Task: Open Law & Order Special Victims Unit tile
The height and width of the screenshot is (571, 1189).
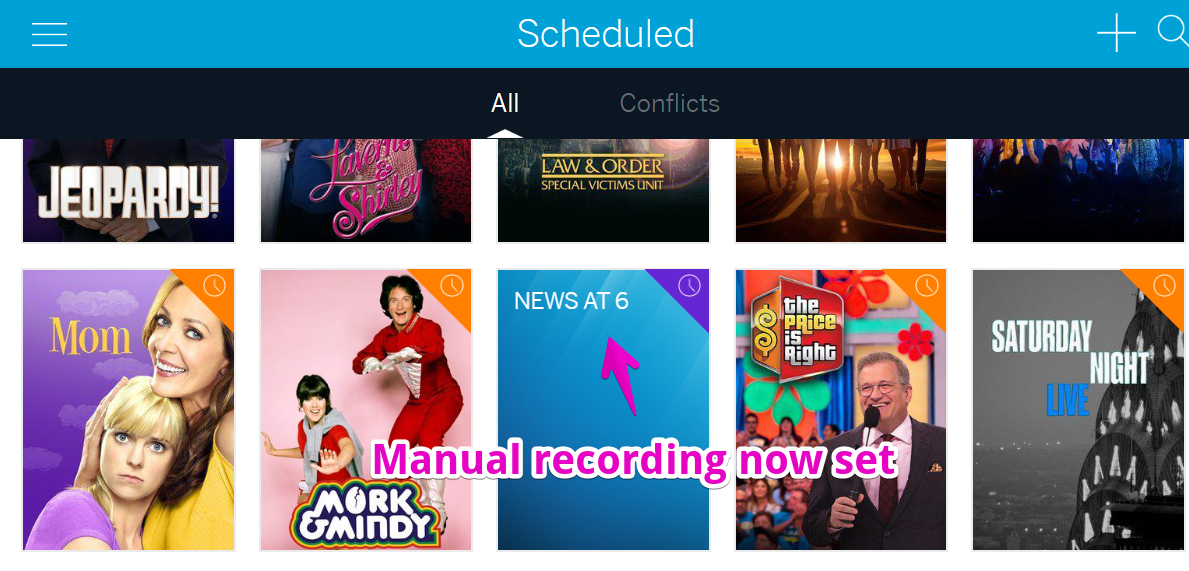Action: tap(603, 190)
